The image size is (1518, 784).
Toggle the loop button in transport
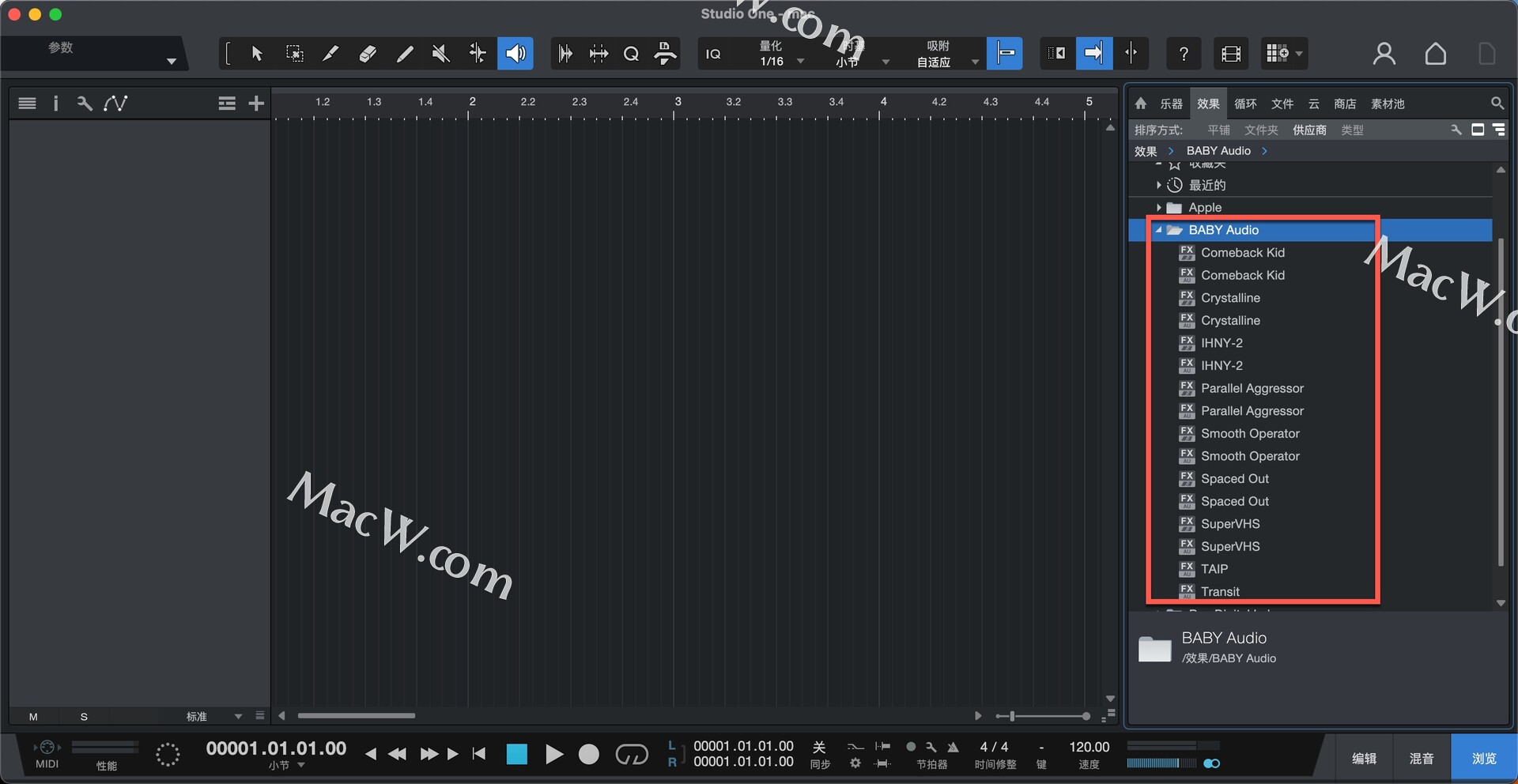(x=632, y=755)
